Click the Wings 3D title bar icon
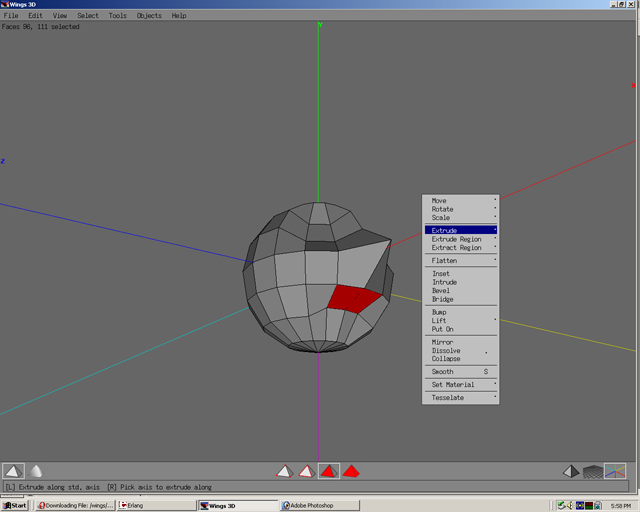640x512 pixels. pos(4,4)
